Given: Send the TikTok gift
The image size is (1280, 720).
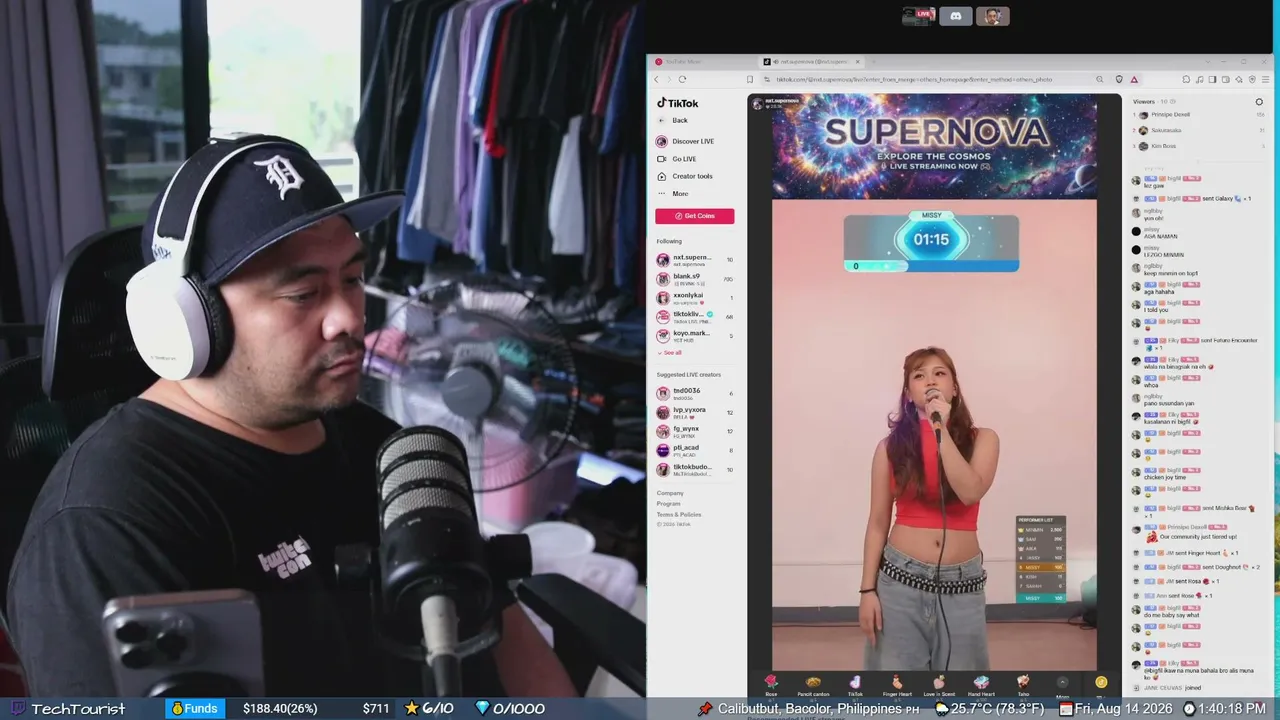Looking at the screenshot, I should (855, 684).
